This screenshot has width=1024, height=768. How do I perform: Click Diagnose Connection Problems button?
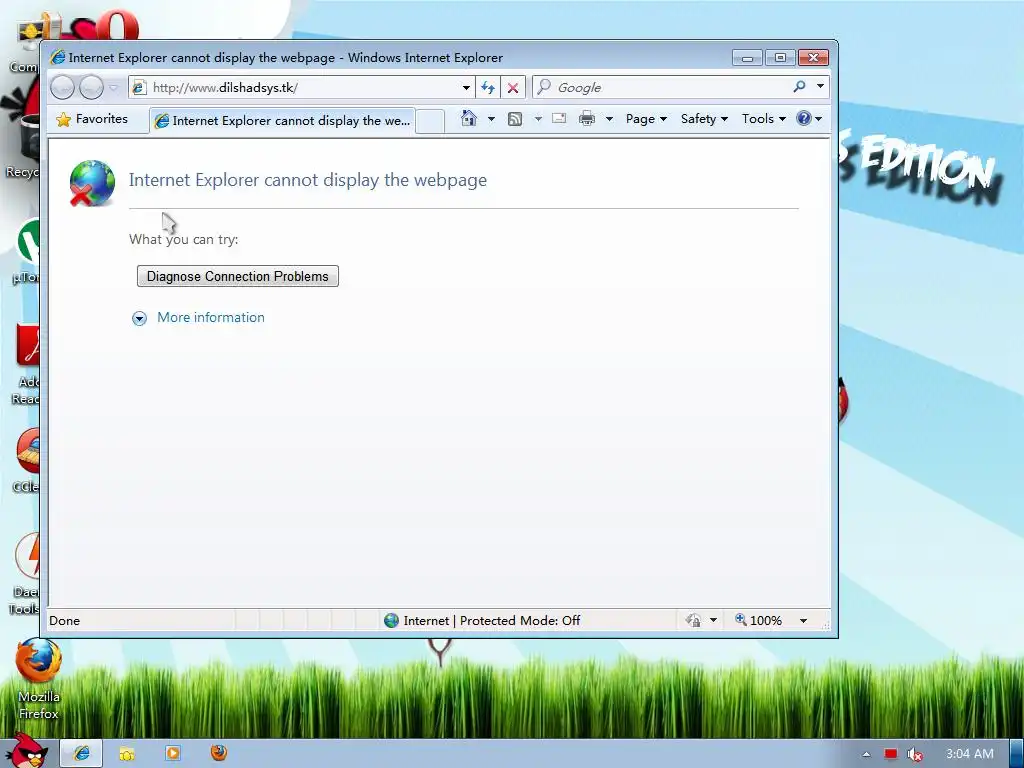(238, 276)
